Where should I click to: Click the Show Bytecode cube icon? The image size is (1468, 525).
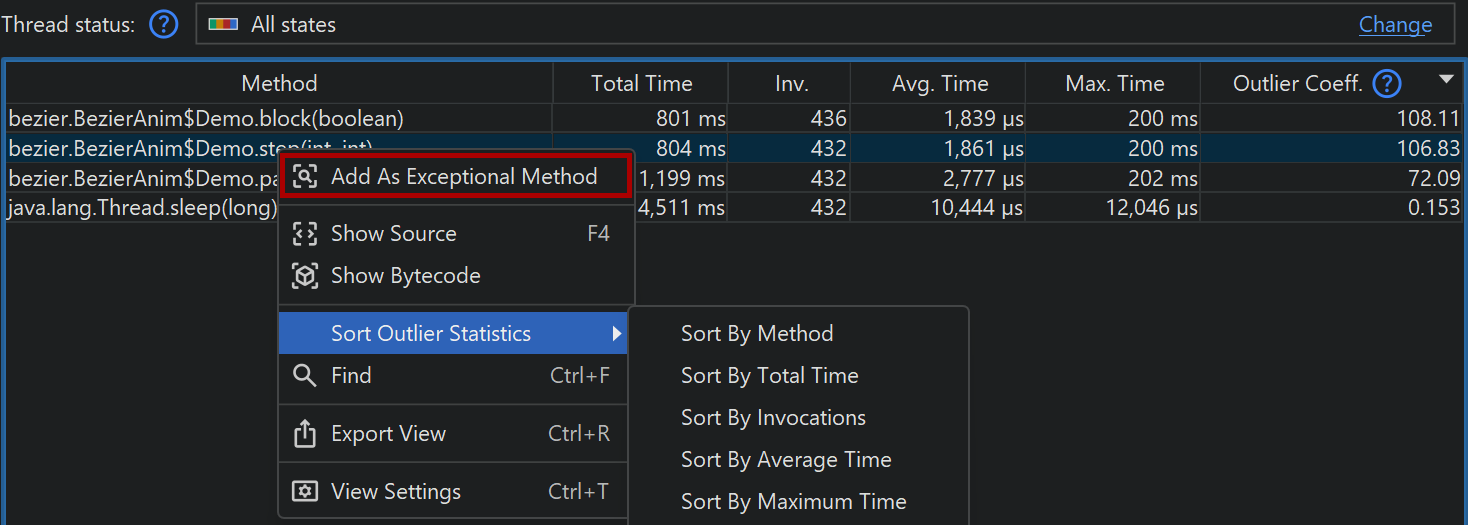[x=305, y=276]
